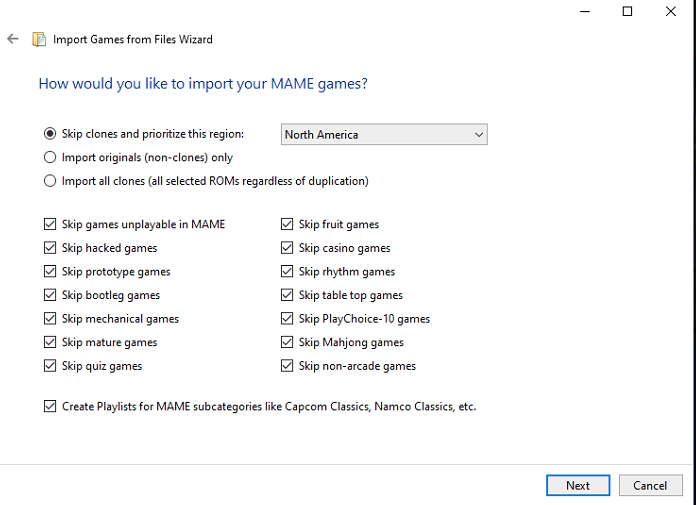Maximize the wizard window
The width and height of the screenshot is (696, 505).
[x=627, y=12]
